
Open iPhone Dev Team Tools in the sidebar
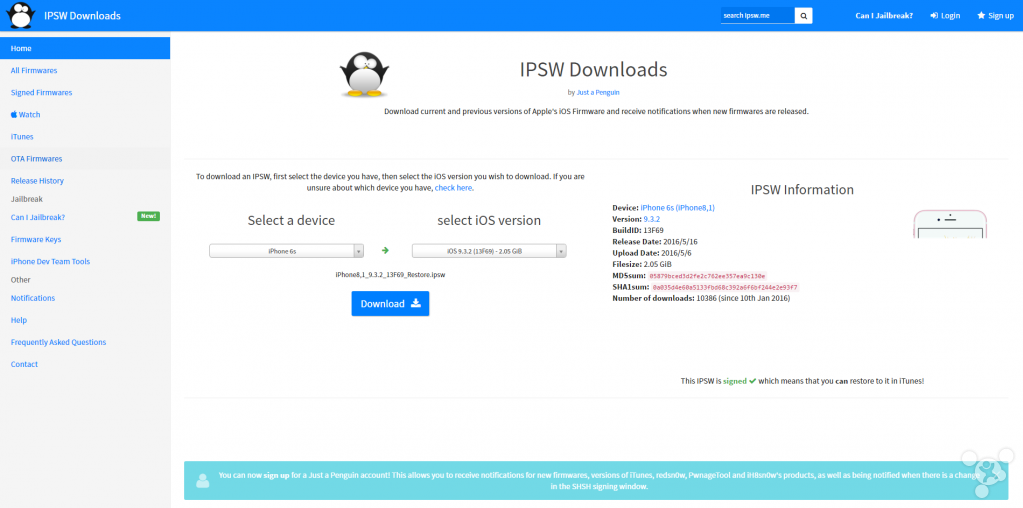point(85,261)
